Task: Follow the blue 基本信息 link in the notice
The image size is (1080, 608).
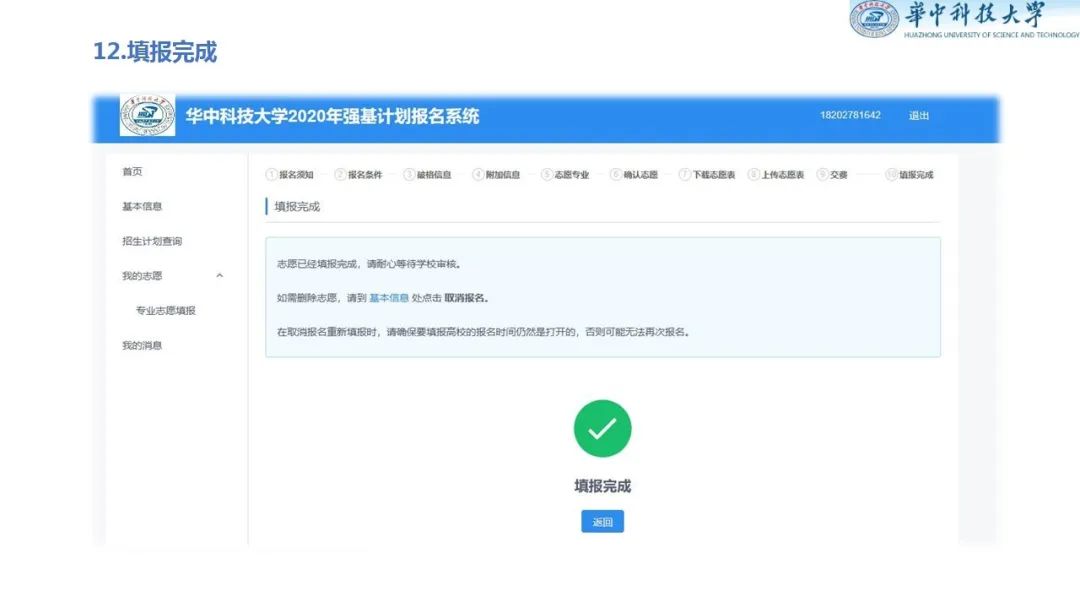Action: tap(388, 297)
